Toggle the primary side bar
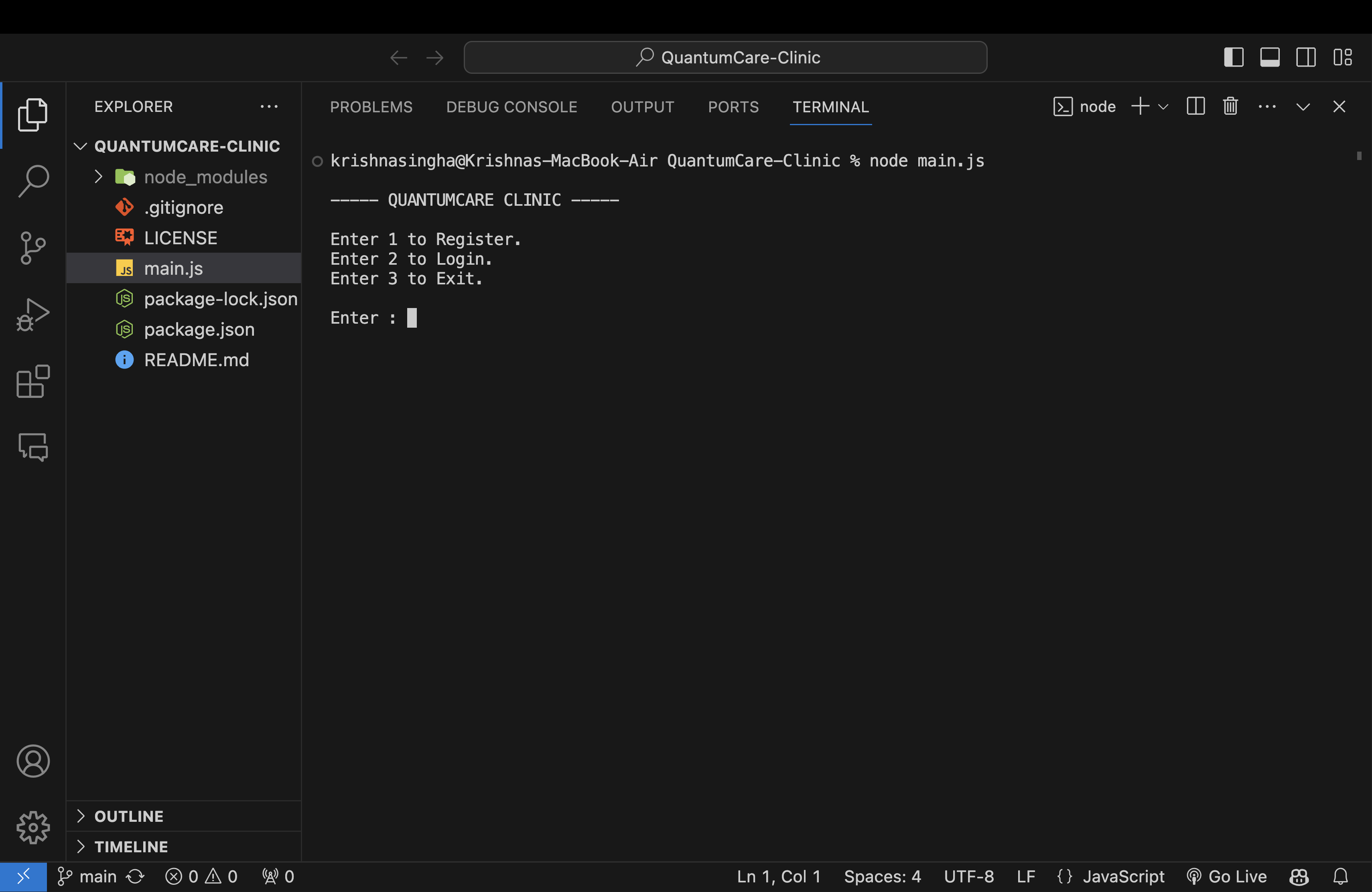This screenshot has width=1372, height=892. point(1234,58)
